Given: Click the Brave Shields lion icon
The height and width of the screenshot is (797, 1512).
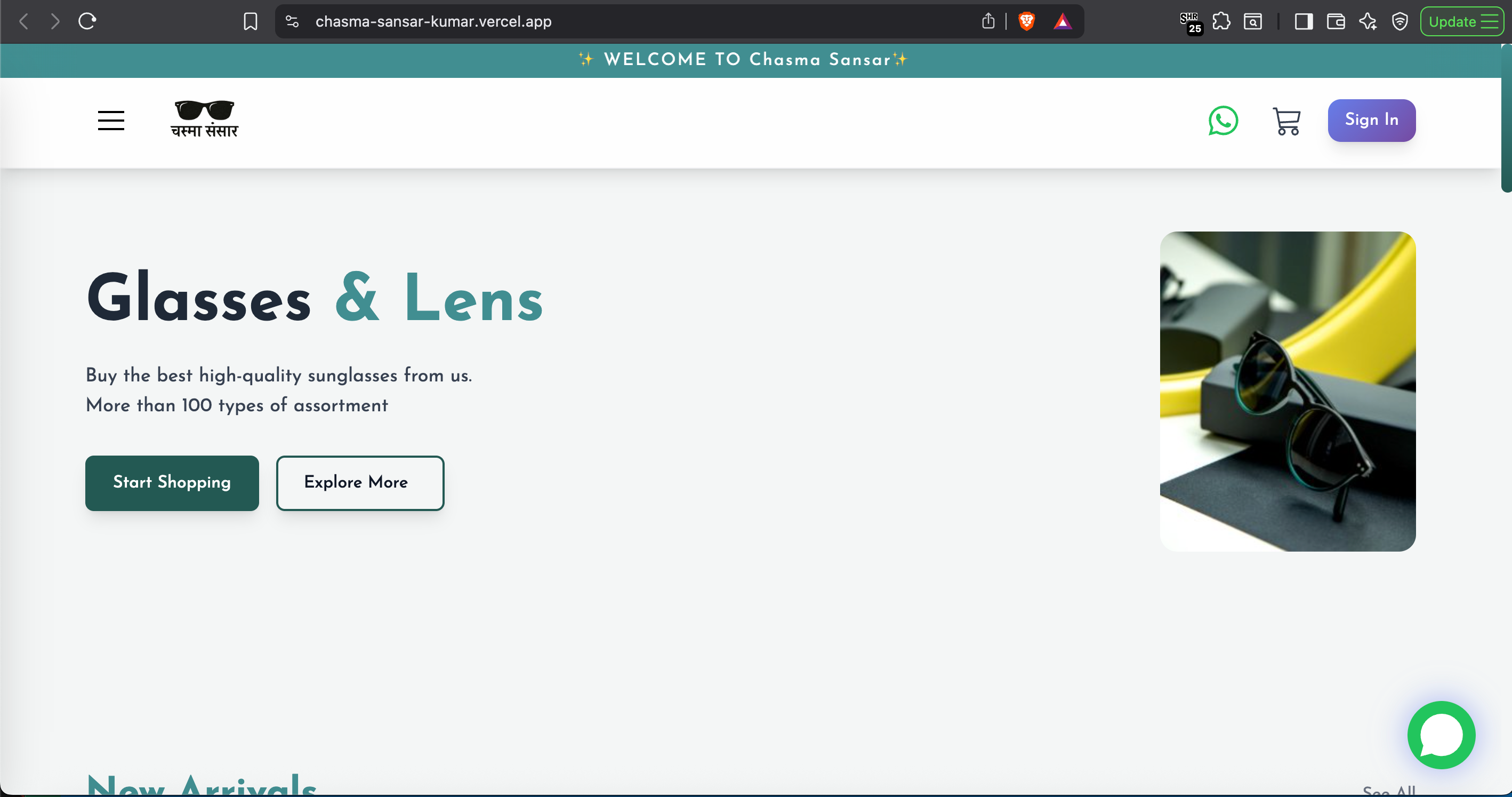Looking at the screenshot, I should point(1026,22).
